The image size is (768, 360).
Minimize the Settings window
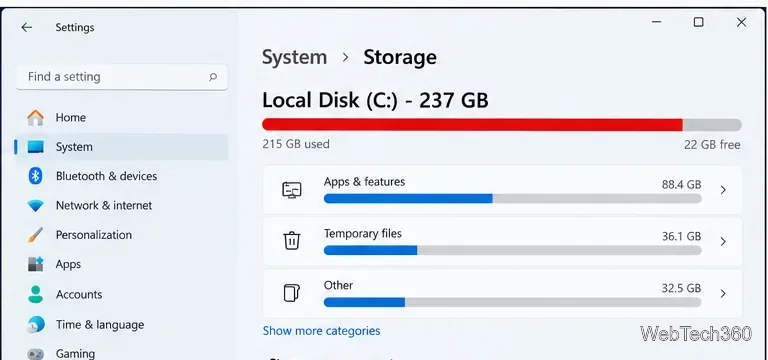click(x=656, y=22)
